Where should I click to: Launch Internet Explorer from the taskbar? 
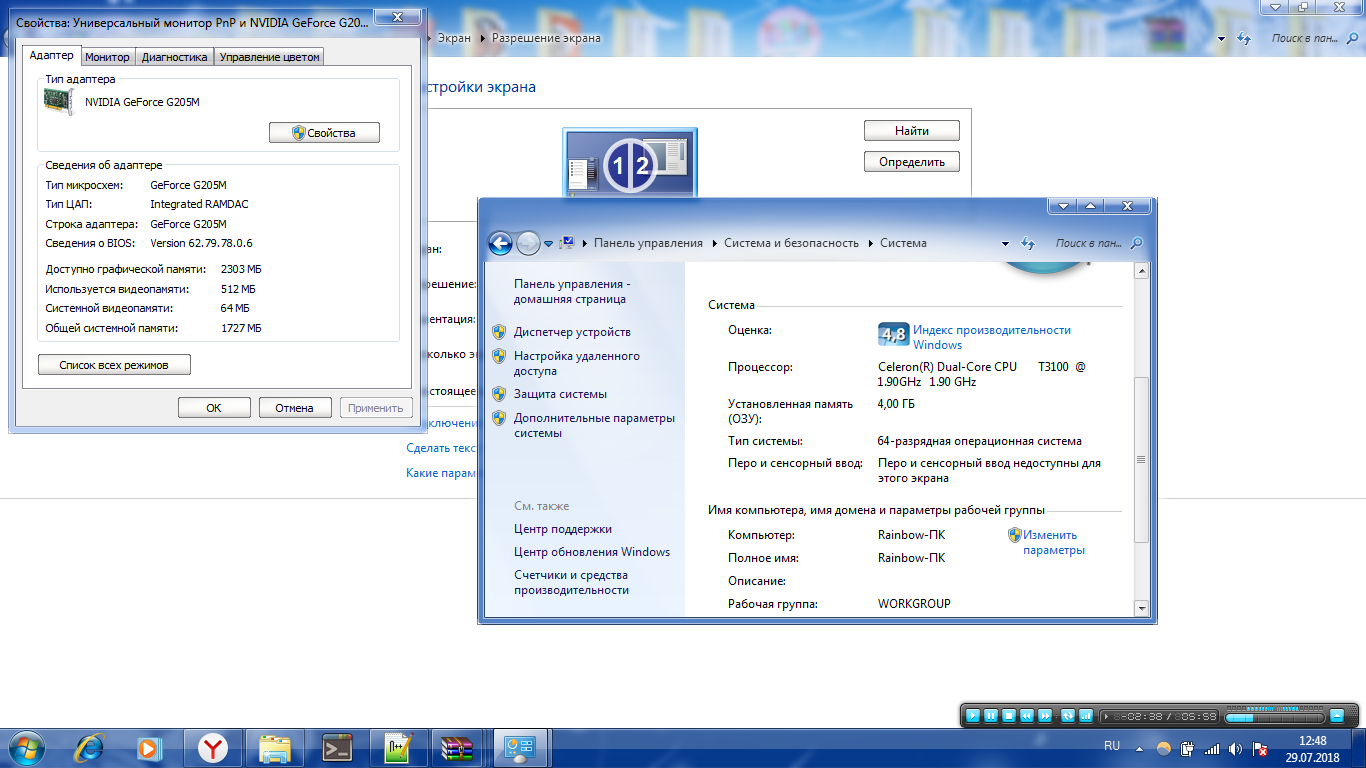[x=89, y=747]
